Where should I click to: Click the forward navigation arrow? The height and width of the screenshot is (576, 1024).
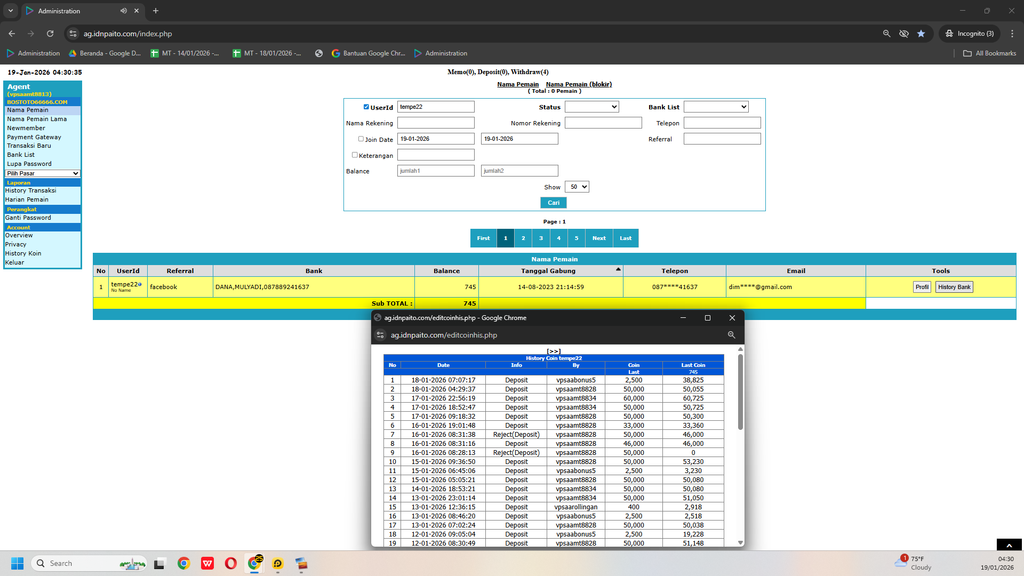pyautogui.click(x=31, y=33)
